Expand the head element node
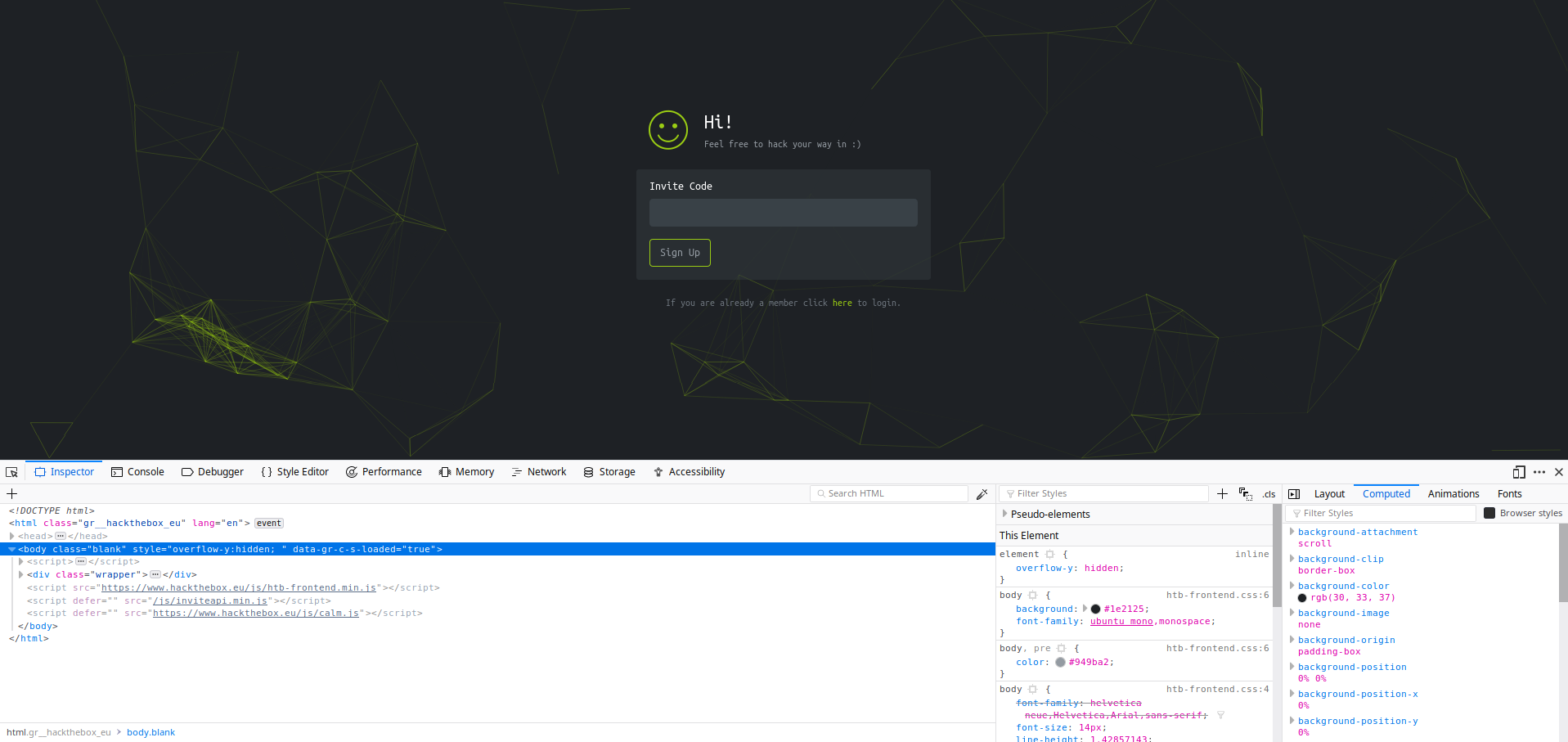This screenshot has height=742, width=1568. (x=12, y=536)
